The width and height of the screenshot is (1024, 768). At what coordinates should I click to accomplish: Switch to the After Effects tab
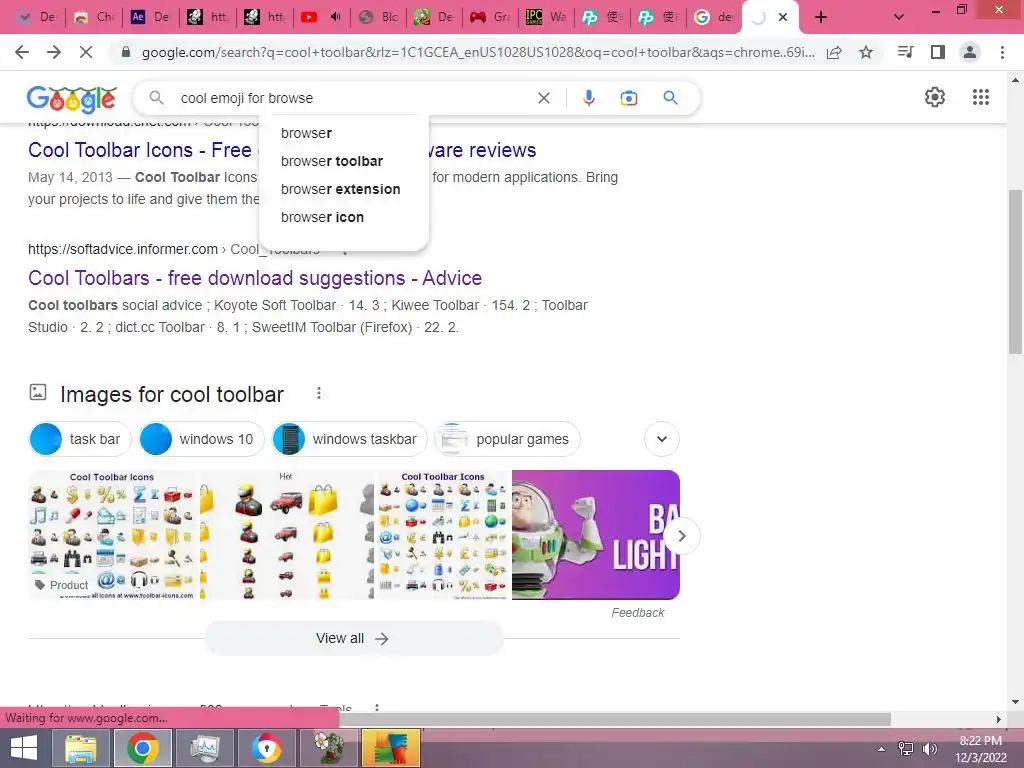(150, 17)
